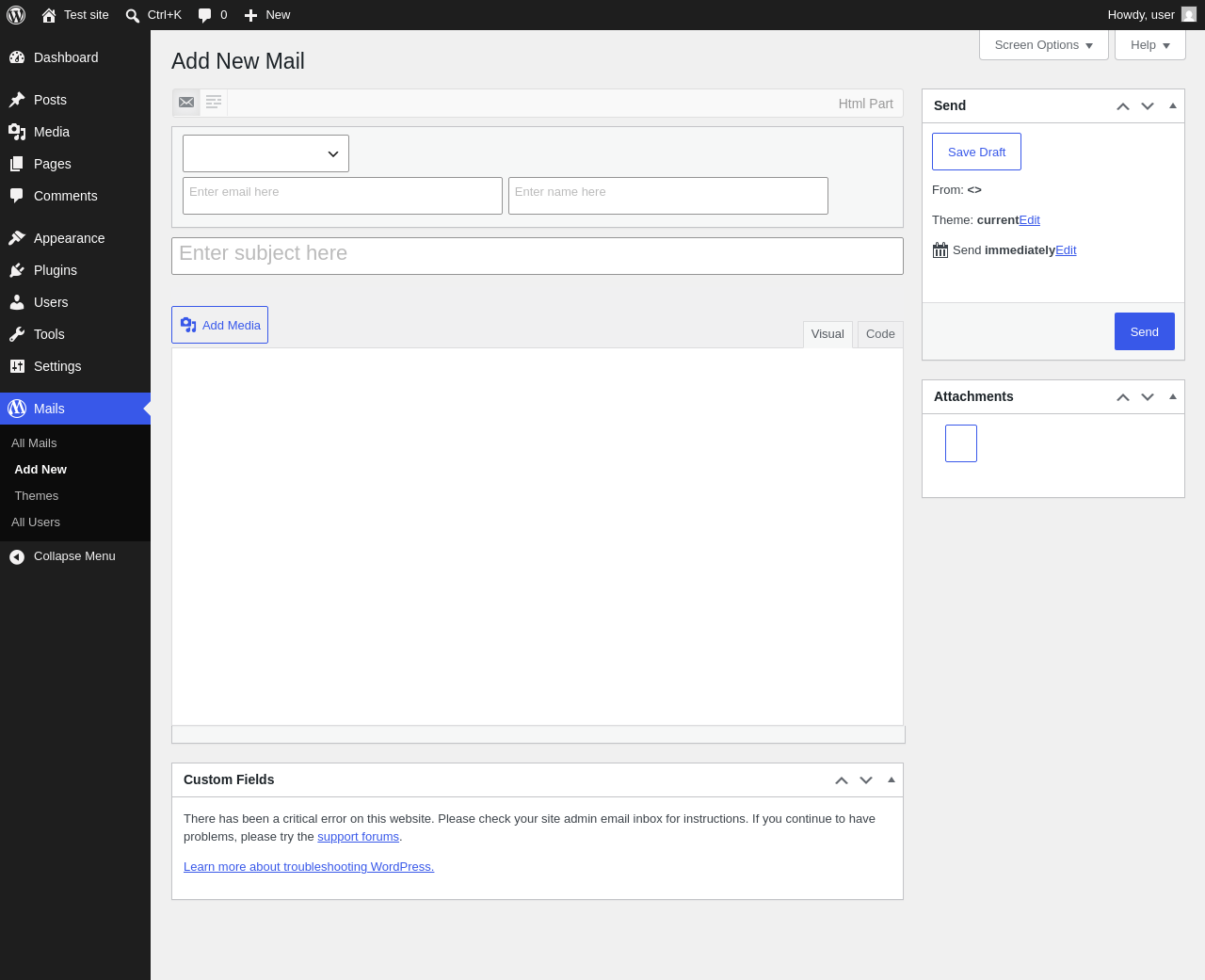Open the Media library via its icon
The width and height of the screenshot is (1205, 980).
pos(17,132)
